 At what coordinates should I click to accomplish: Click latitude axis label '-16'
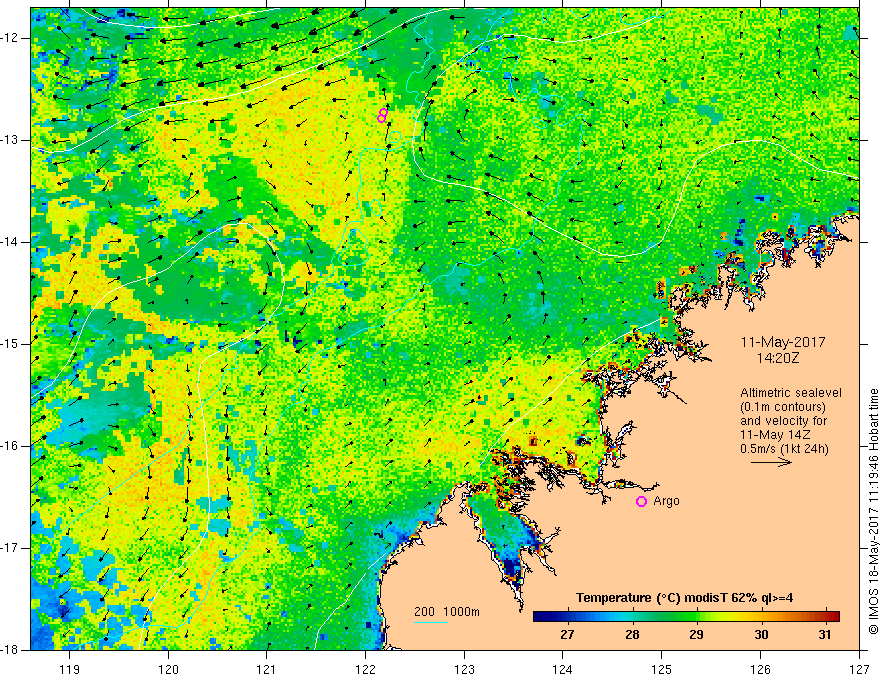11,445
